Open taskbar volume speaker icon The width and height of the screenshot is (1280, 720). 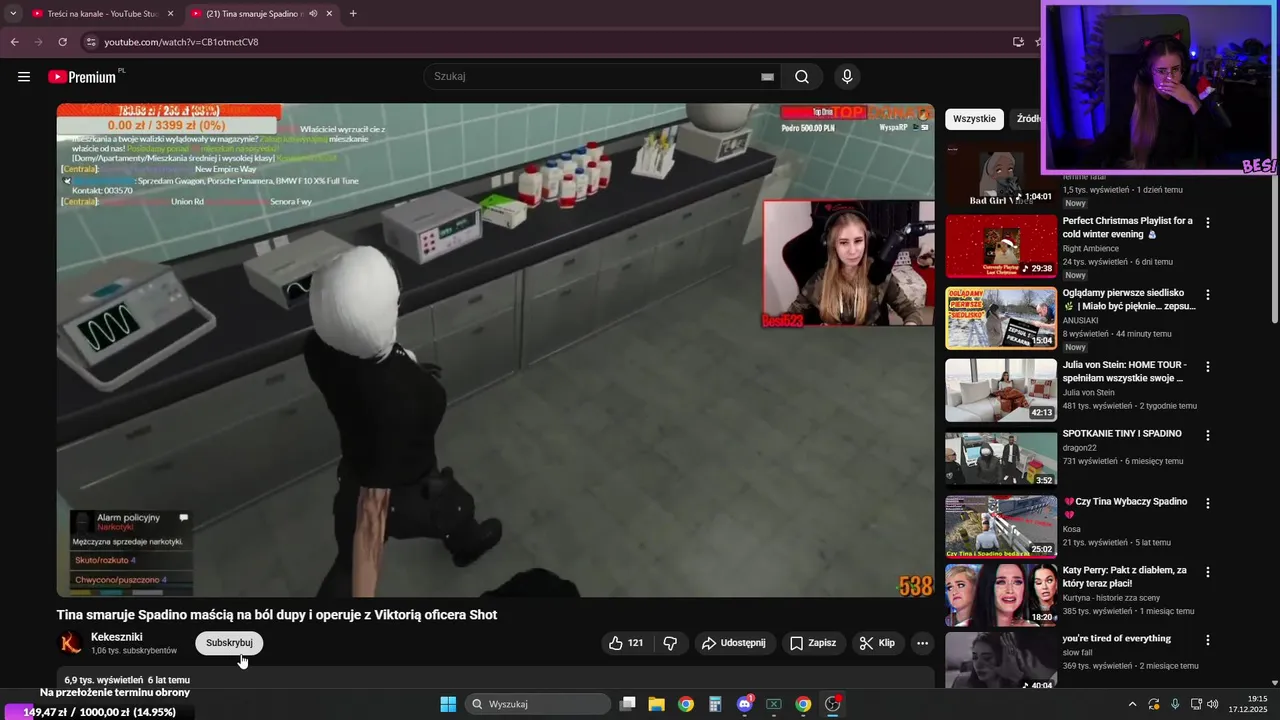[x=1213, y=704]
